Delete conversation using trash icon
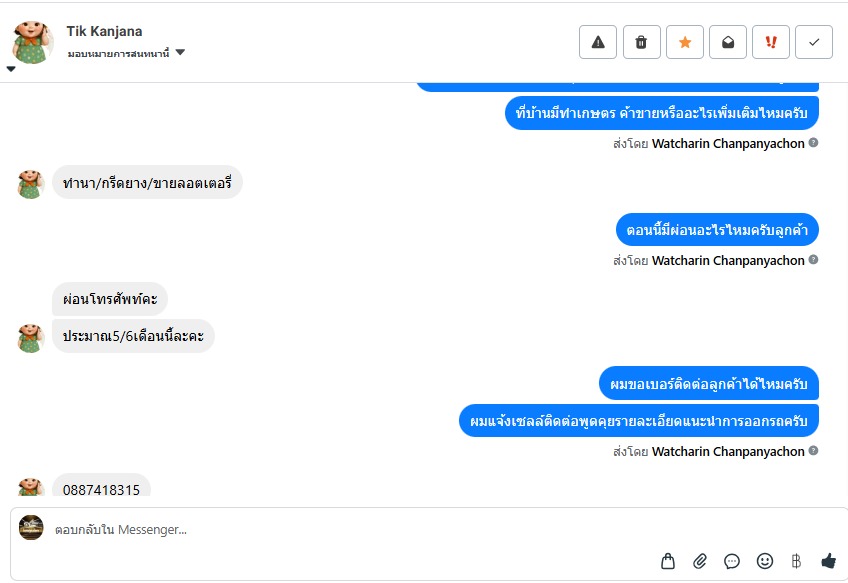The height and width of the screenshot is (583, 848). pyautogui.click(x=641, y=42)
